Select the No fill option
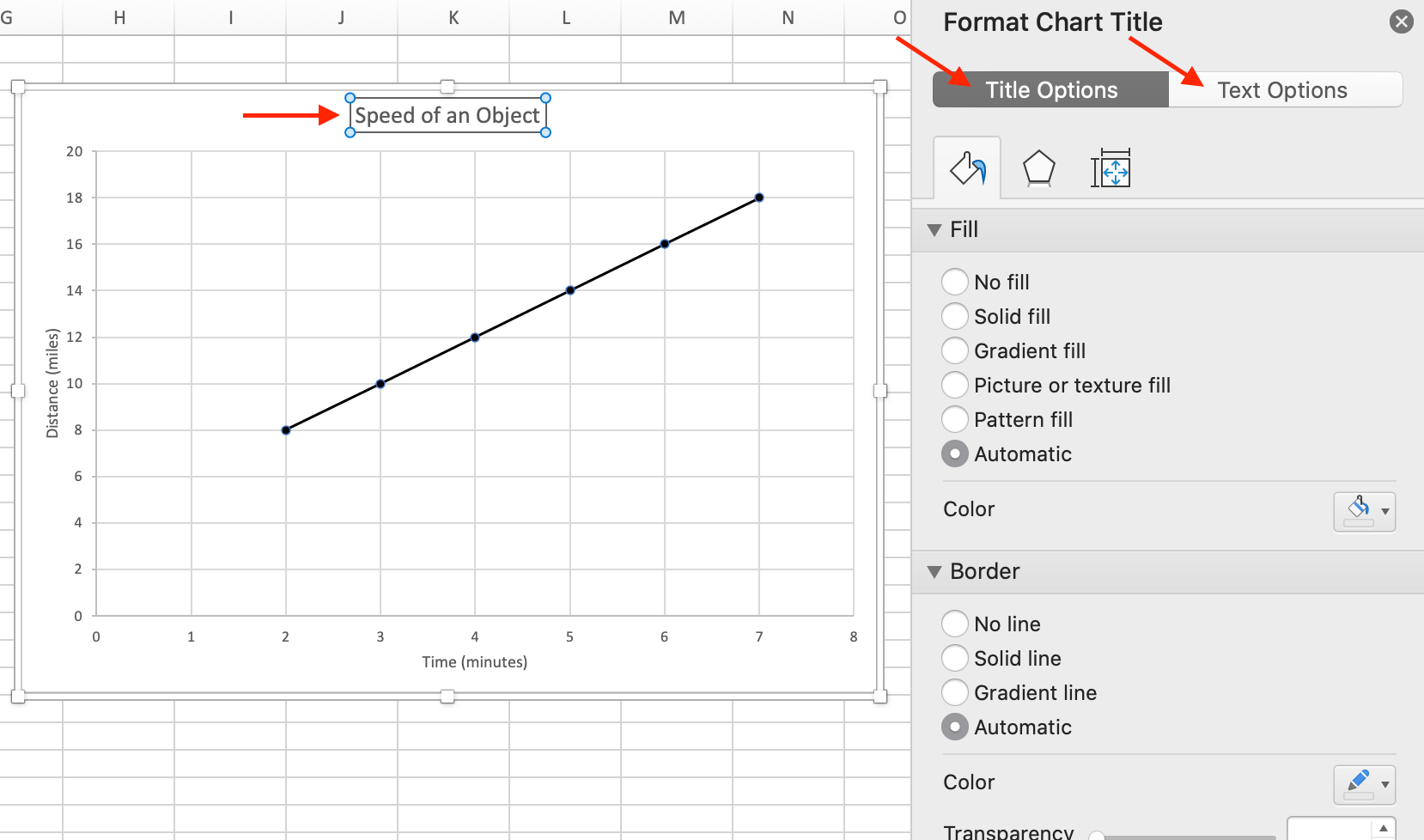 point(955,282)
